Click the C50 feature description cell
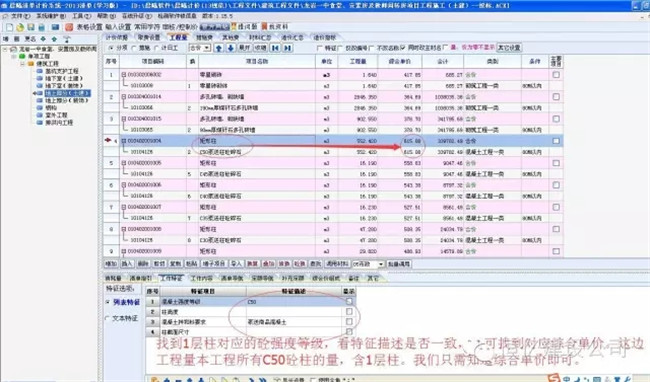Viewport: 650px width, 382px height. click(294, 302)
